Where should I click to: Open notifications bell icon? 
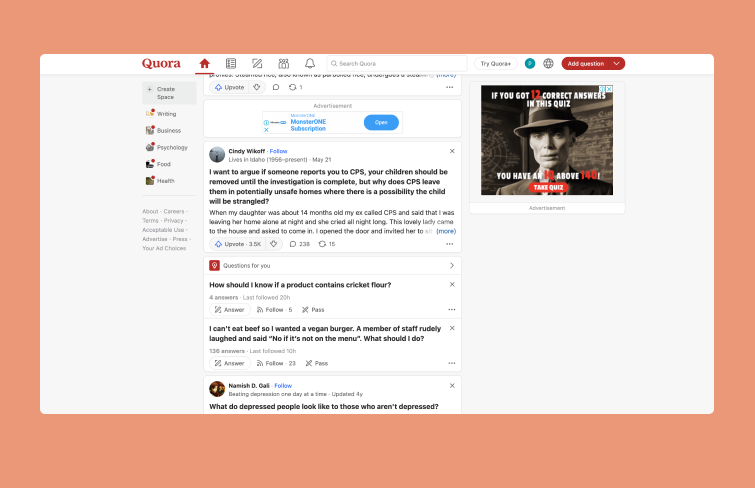click(x=310, y=64)
